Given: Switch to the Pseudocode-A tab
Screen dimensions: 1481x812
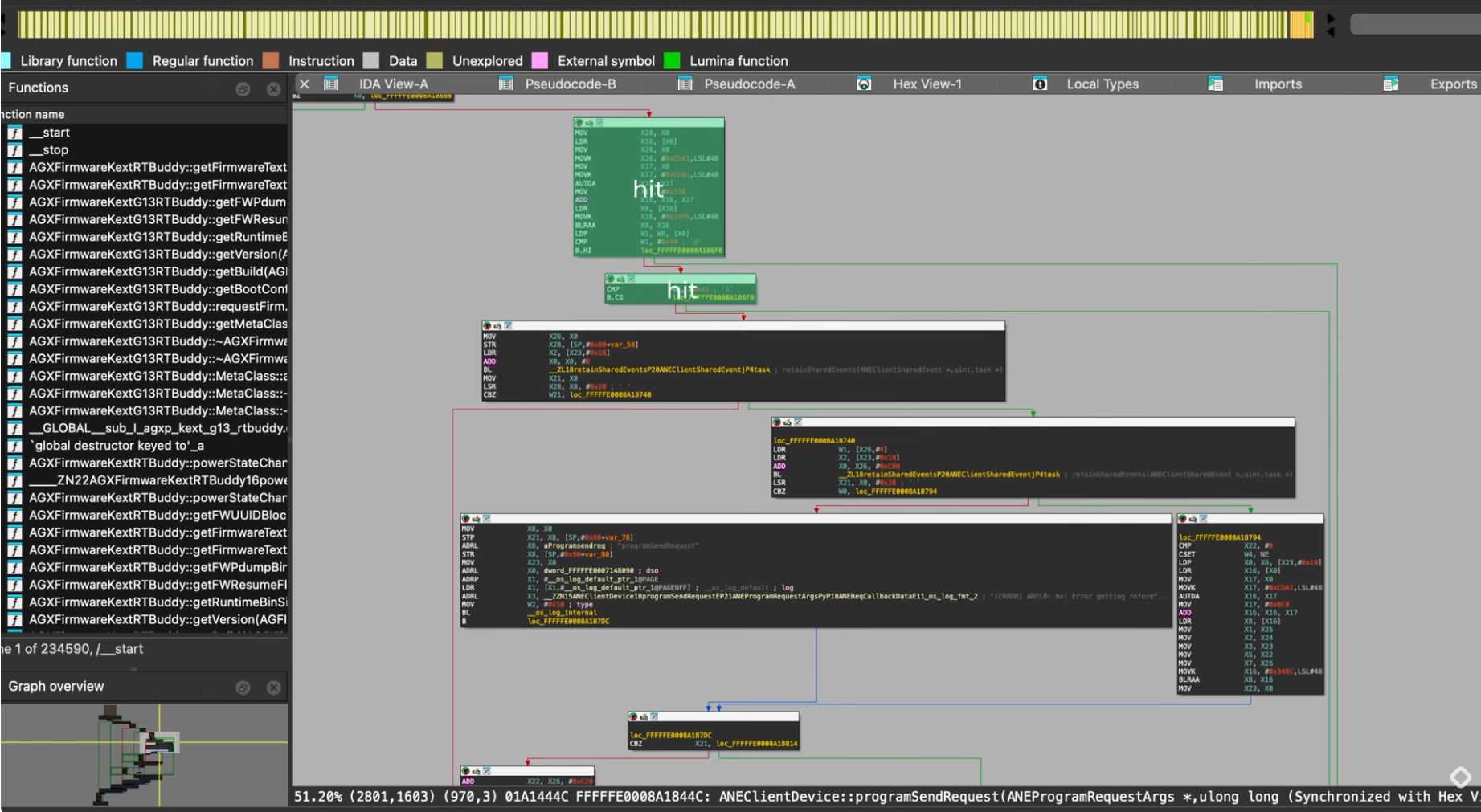Looking at the screenshot, I should [749, 84].
